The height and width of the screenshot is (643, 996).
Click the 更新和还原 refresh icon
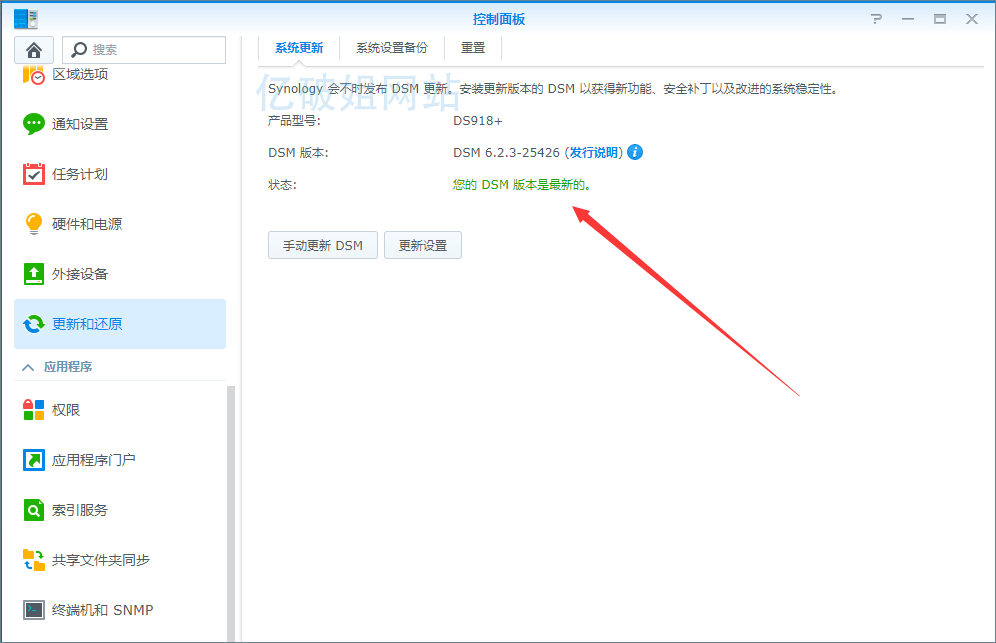pos(34,324)
